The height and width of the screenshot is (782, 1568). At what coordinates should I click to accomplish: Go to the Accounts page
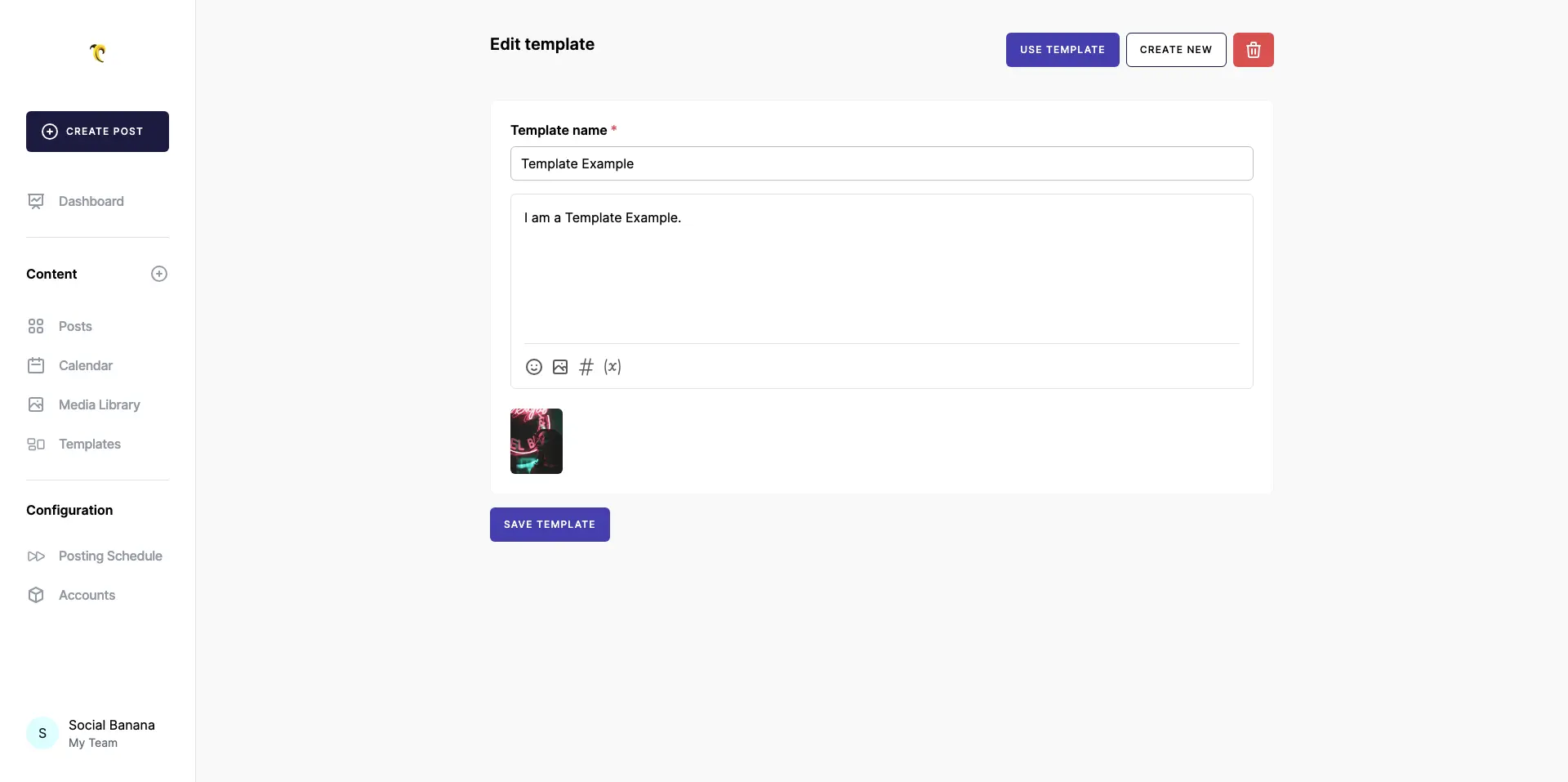pos(87,595)
